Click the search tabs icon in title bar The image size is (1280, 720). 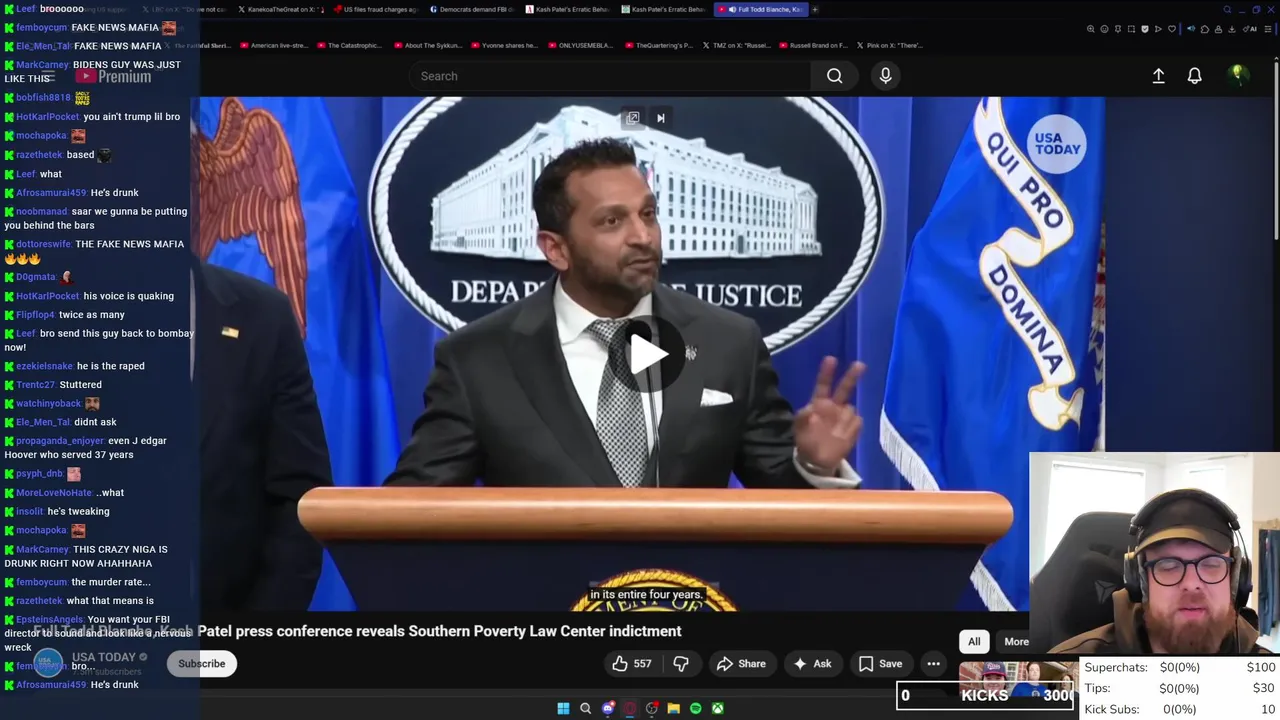[x=1227, y=9]
